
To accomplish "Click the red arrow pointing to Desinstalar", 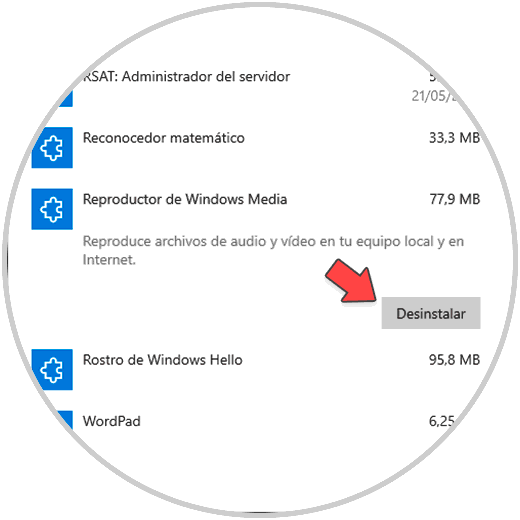I will (x=352, y=282).
